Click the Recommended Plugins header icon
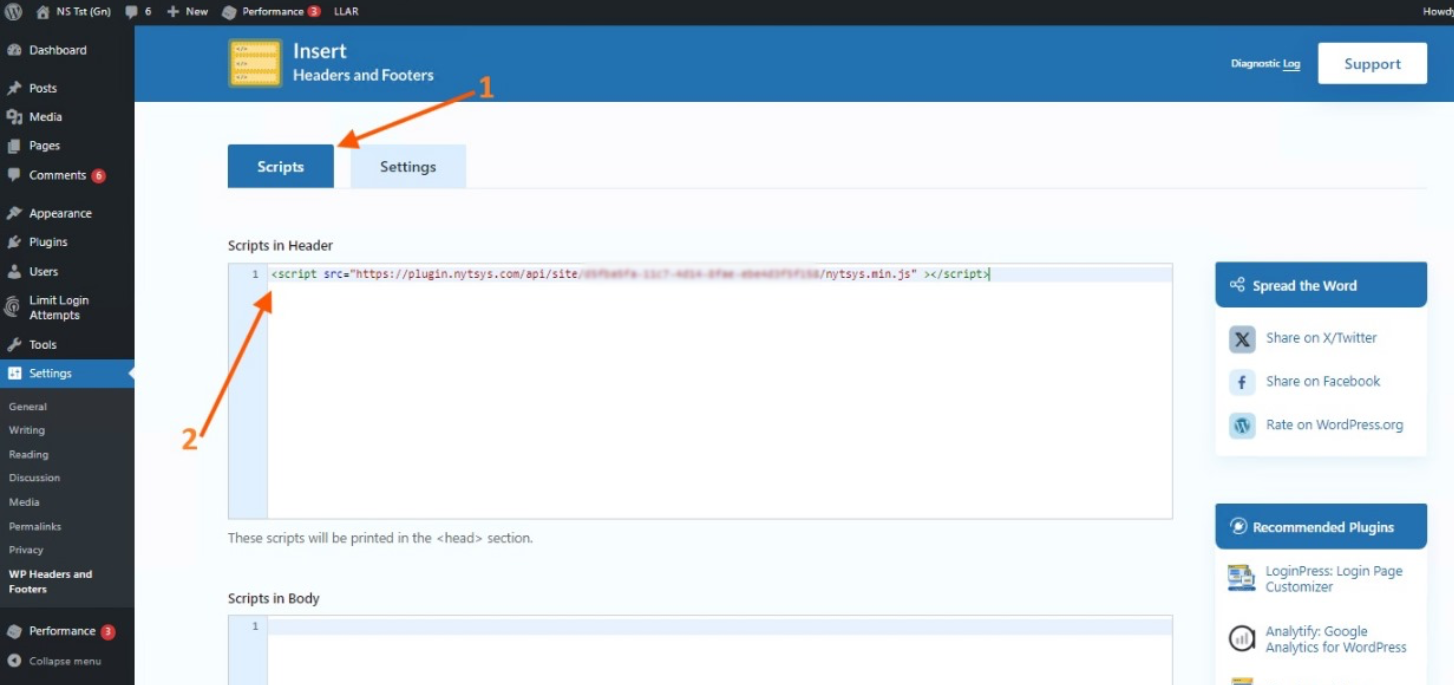1454x685 pixels. (x=1238, y=527)
